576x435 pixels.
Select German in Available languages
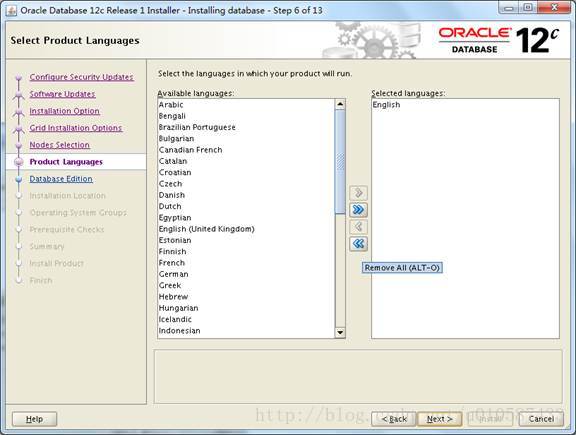pos(246,274)
